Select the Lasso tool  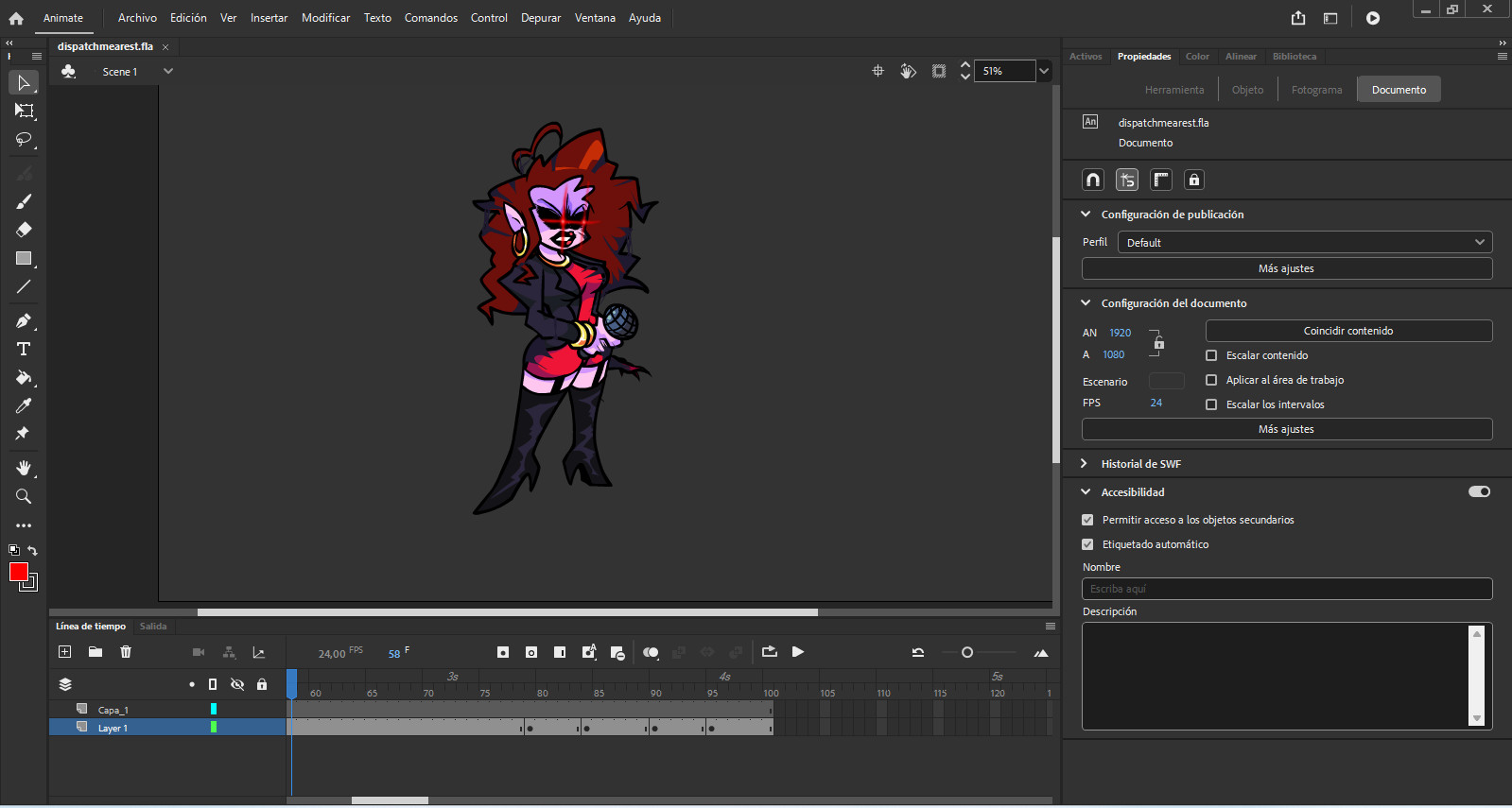(24, 140)
